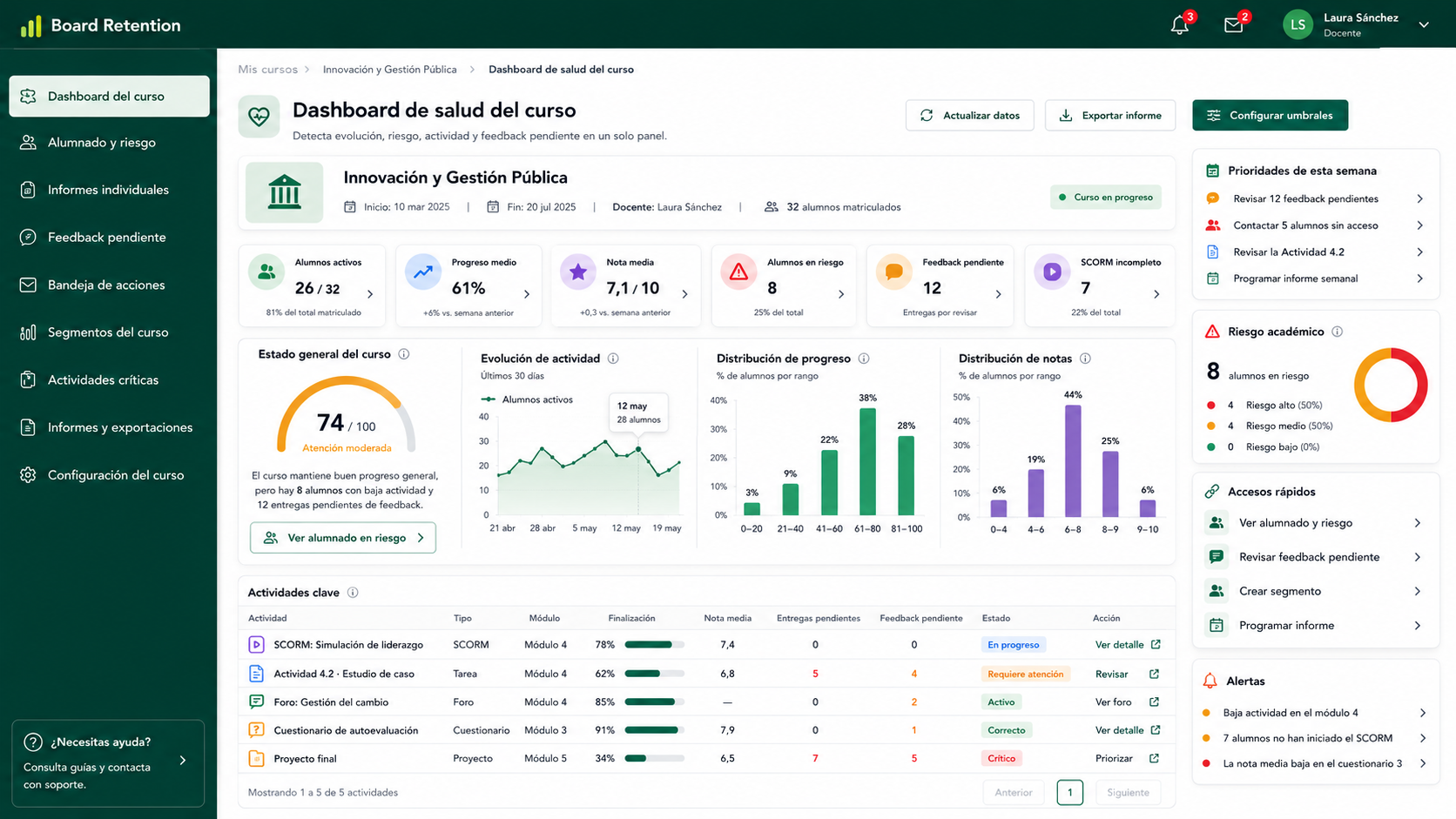The width and height of the screenshot is (1456, 819).
Task: Open Segmentos del curso in sidebar
Action: pos(109,332)
